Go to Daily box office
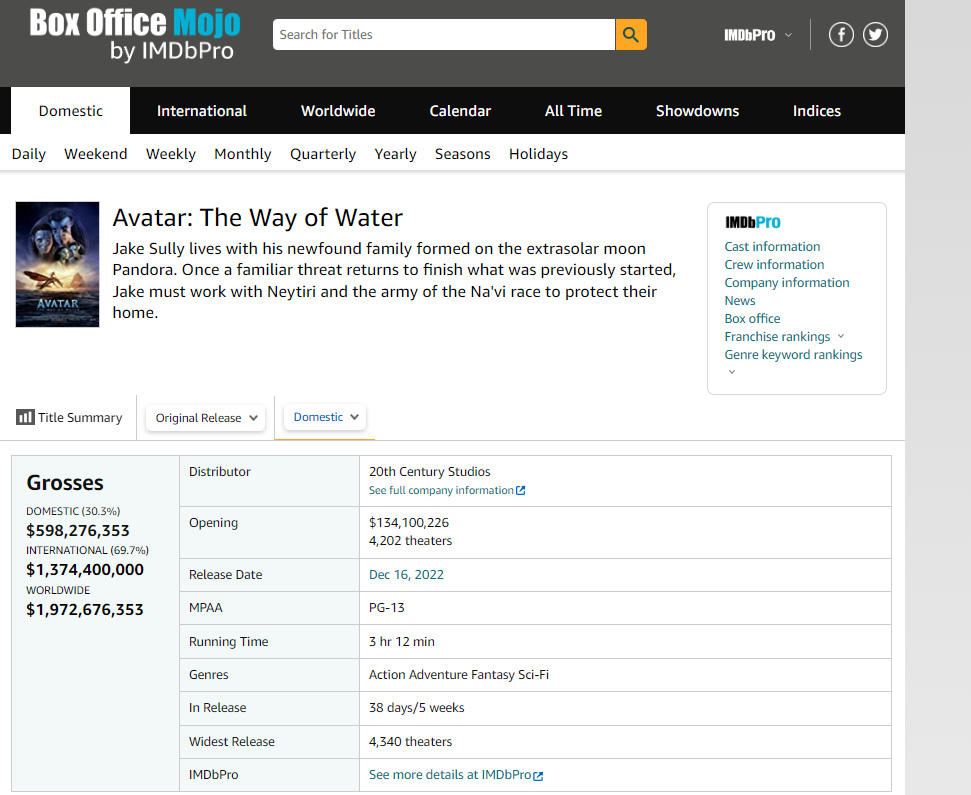Viewport: 971px width, 795px height. pos(28,154)
